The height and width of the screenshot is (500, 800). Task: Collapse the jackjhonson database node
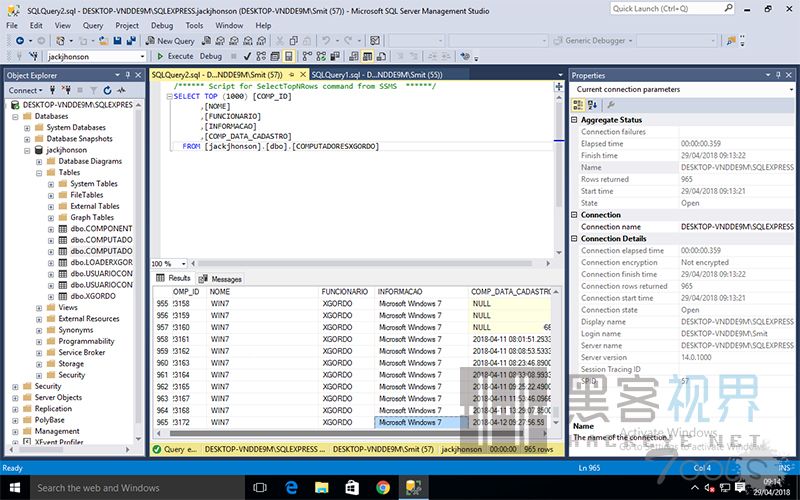(x=27, y=151)
